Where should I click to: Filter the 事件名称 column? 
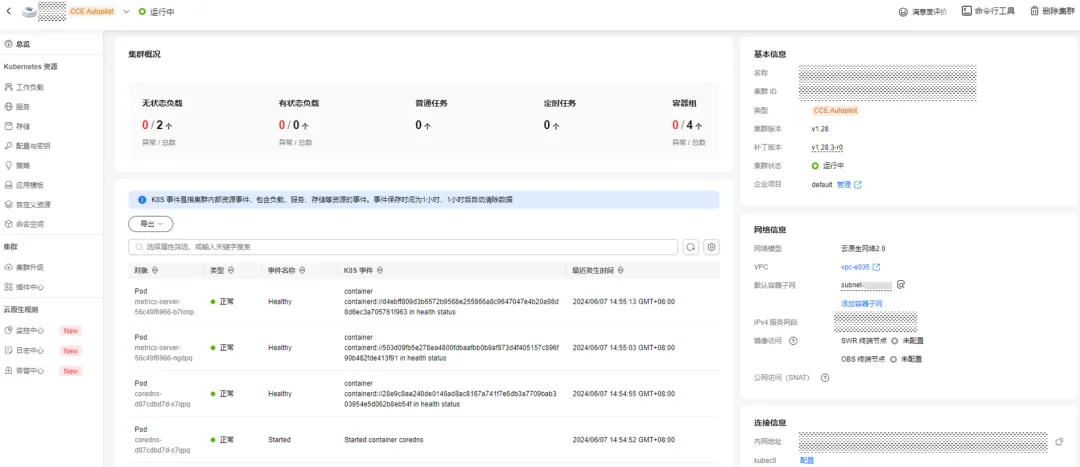303,271
